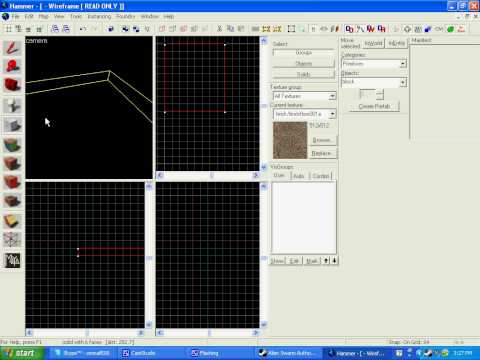This screenshot has width=480, height=360.
Task: Click the toWorld move button
Action: [x=373, y=43]
